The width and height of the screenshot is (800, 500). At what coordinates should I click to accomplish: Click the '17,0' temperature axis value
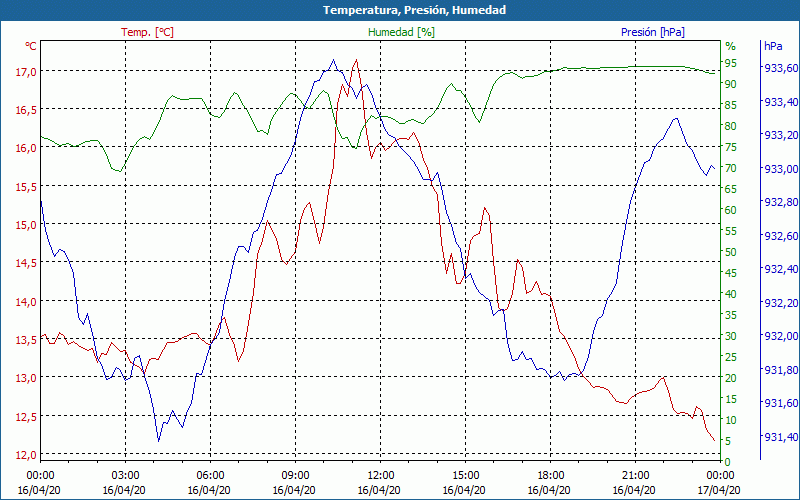26,72
